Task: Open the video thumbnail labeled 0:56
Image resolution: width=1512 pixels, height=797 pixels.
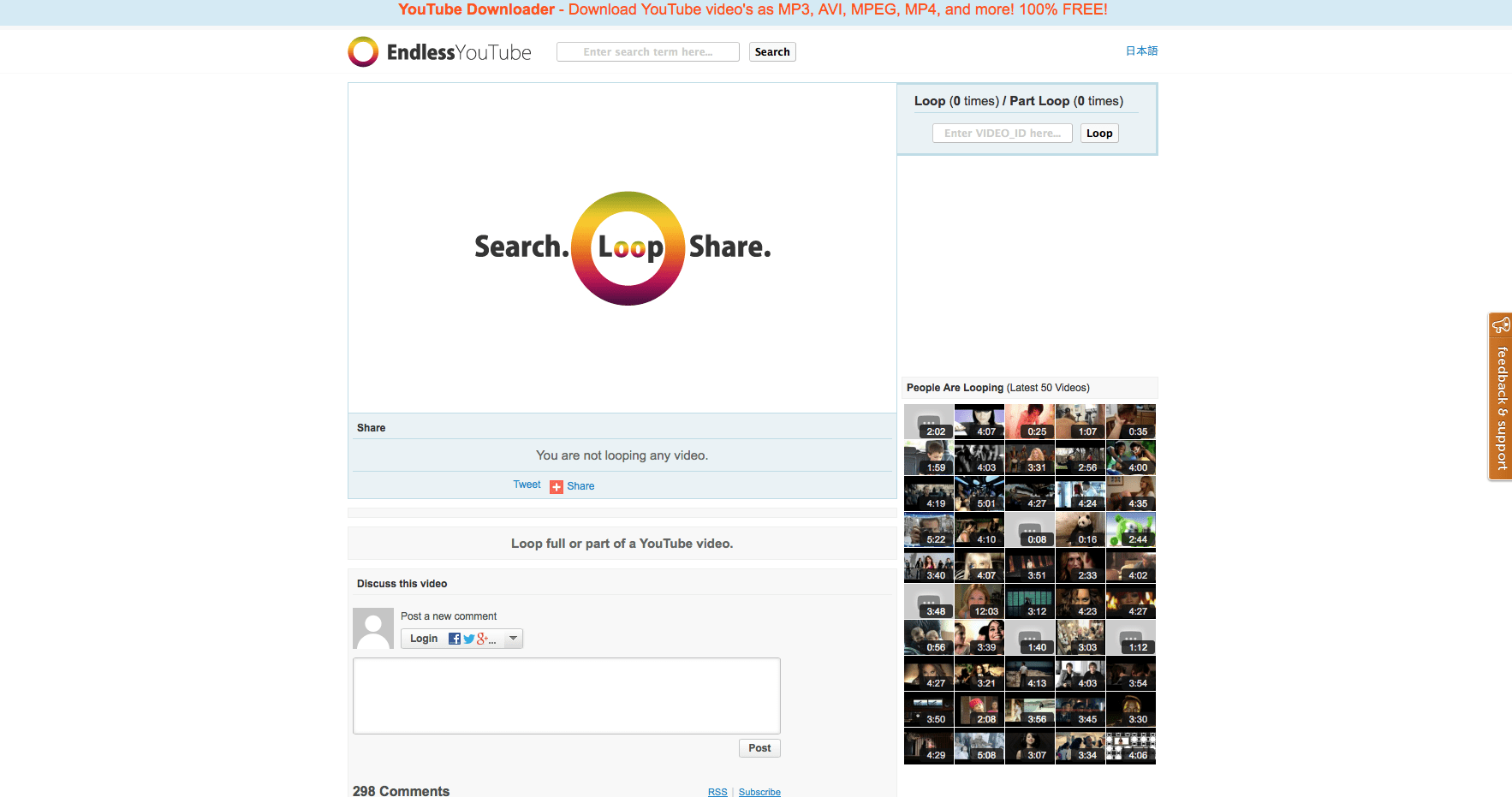Action: tap(929, 637)
